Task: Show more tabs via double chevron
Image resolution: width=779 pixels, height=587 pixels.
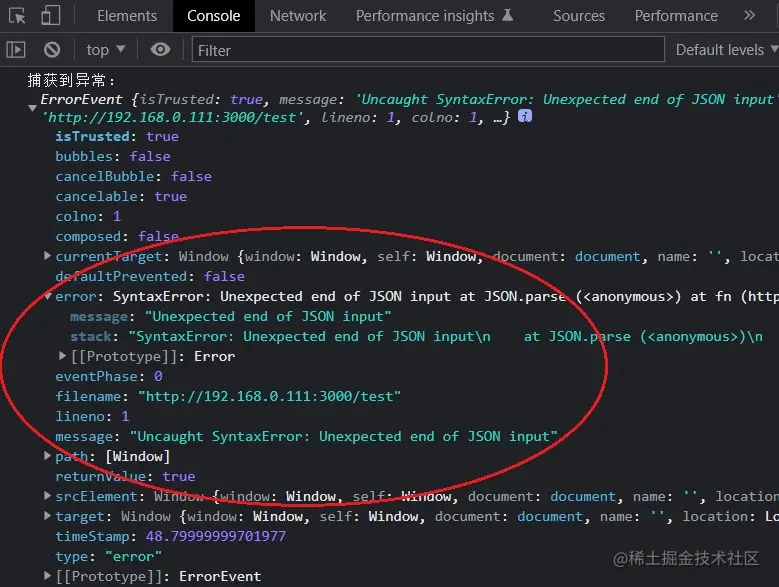Action: click(749, 15)
